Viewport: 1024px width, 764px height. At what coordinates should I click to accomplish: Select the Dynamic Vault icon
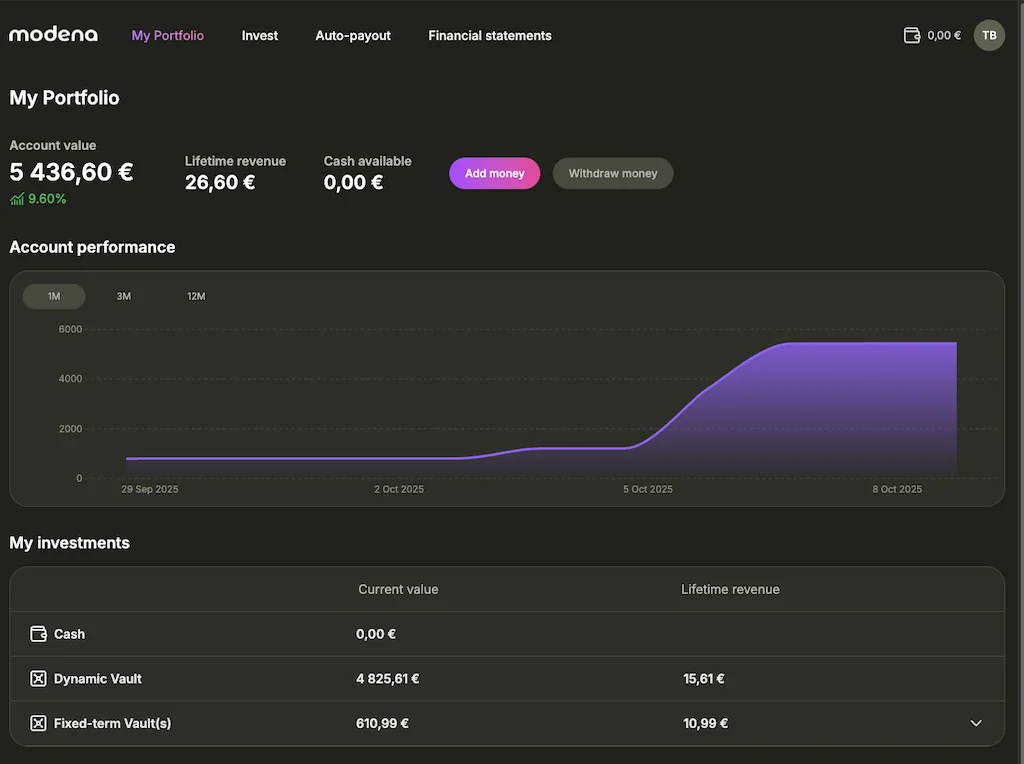[38, 678]
